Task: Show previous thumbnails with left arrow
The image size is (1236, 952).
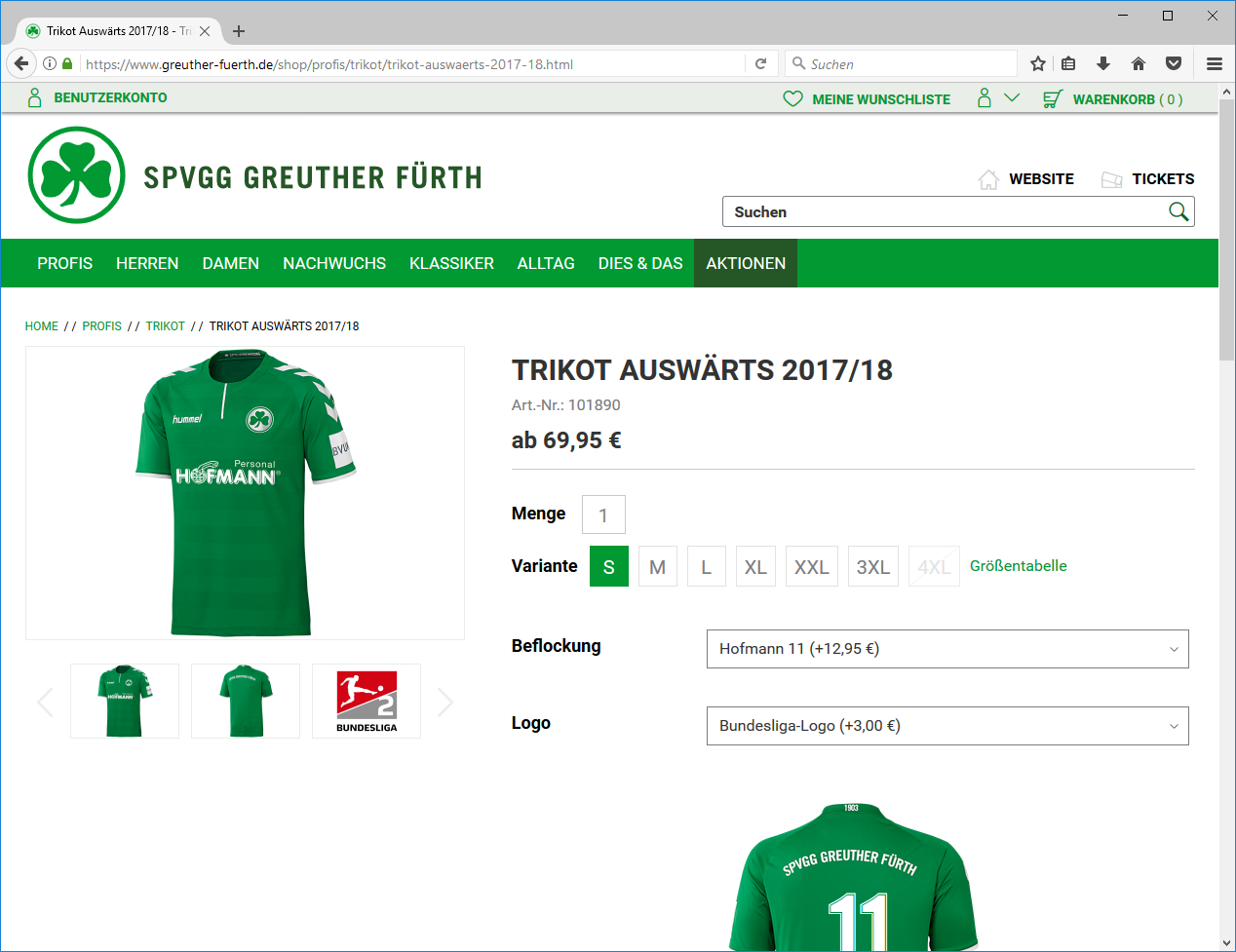Action: coord(45,702)
